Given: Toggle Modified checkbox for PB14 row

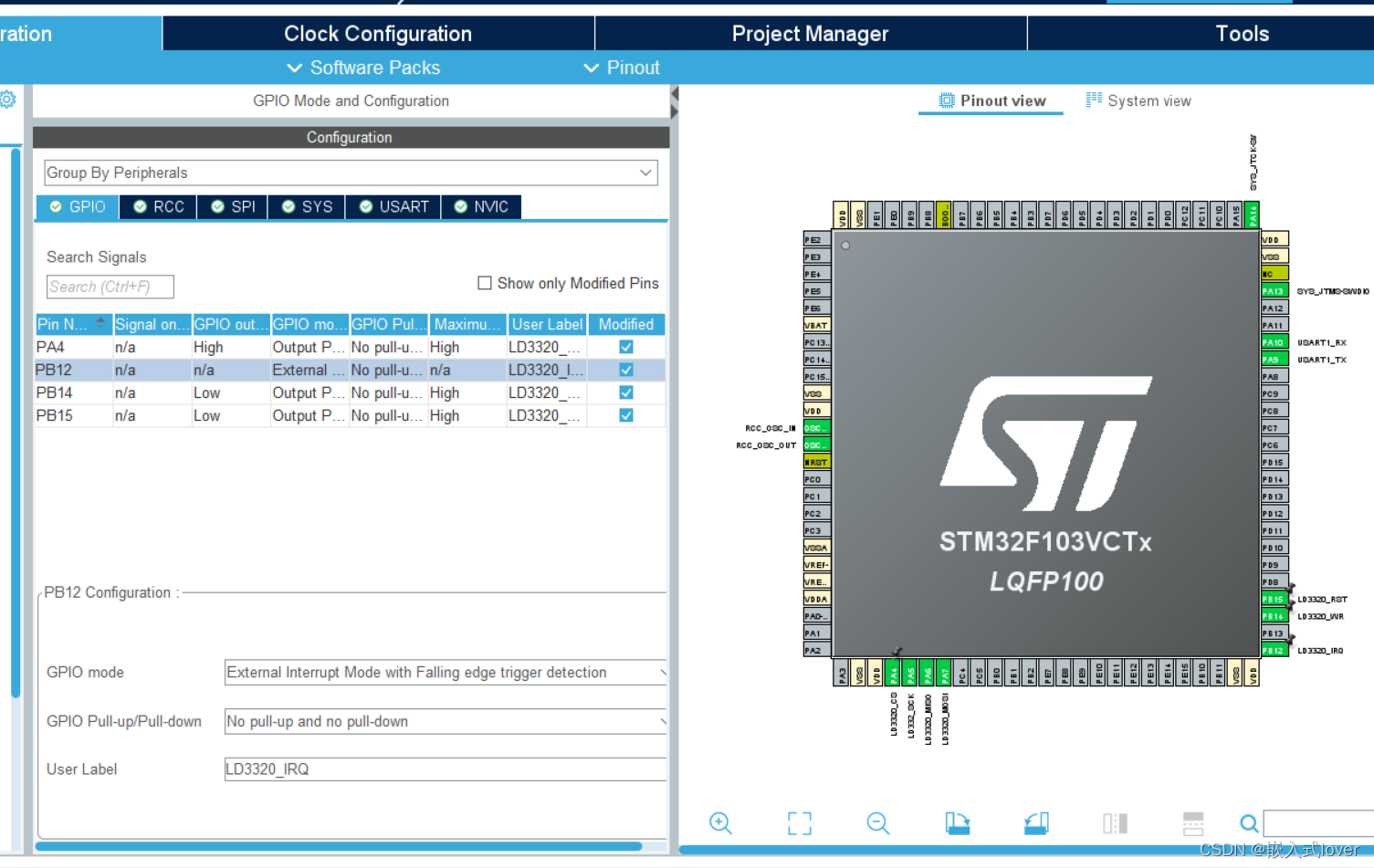Looking at the screenshot, I should 626,392.
